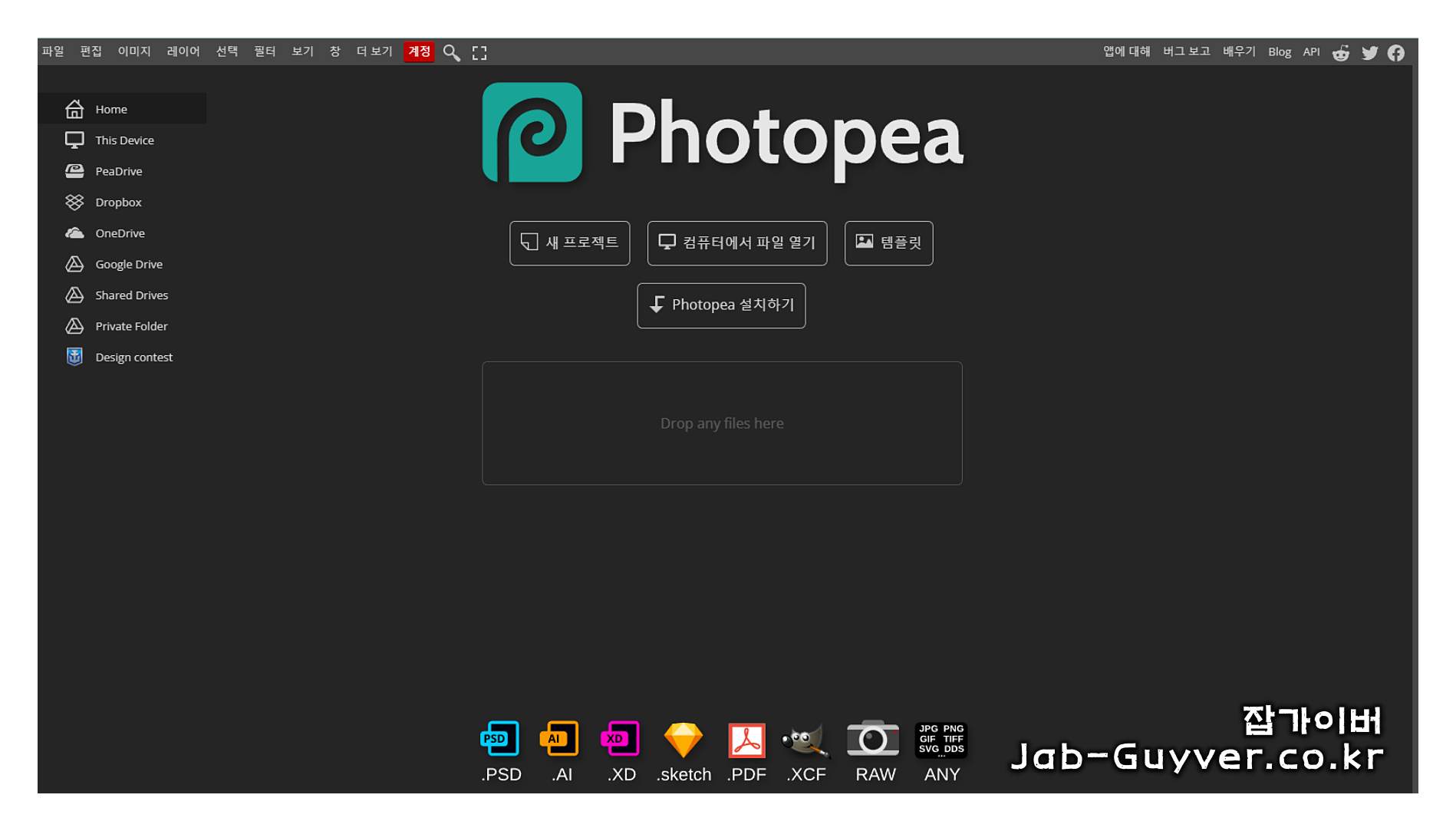Viewport: 1456px width, 831px height.
Task: Open the 파일 menu
Action: point(53,51)
